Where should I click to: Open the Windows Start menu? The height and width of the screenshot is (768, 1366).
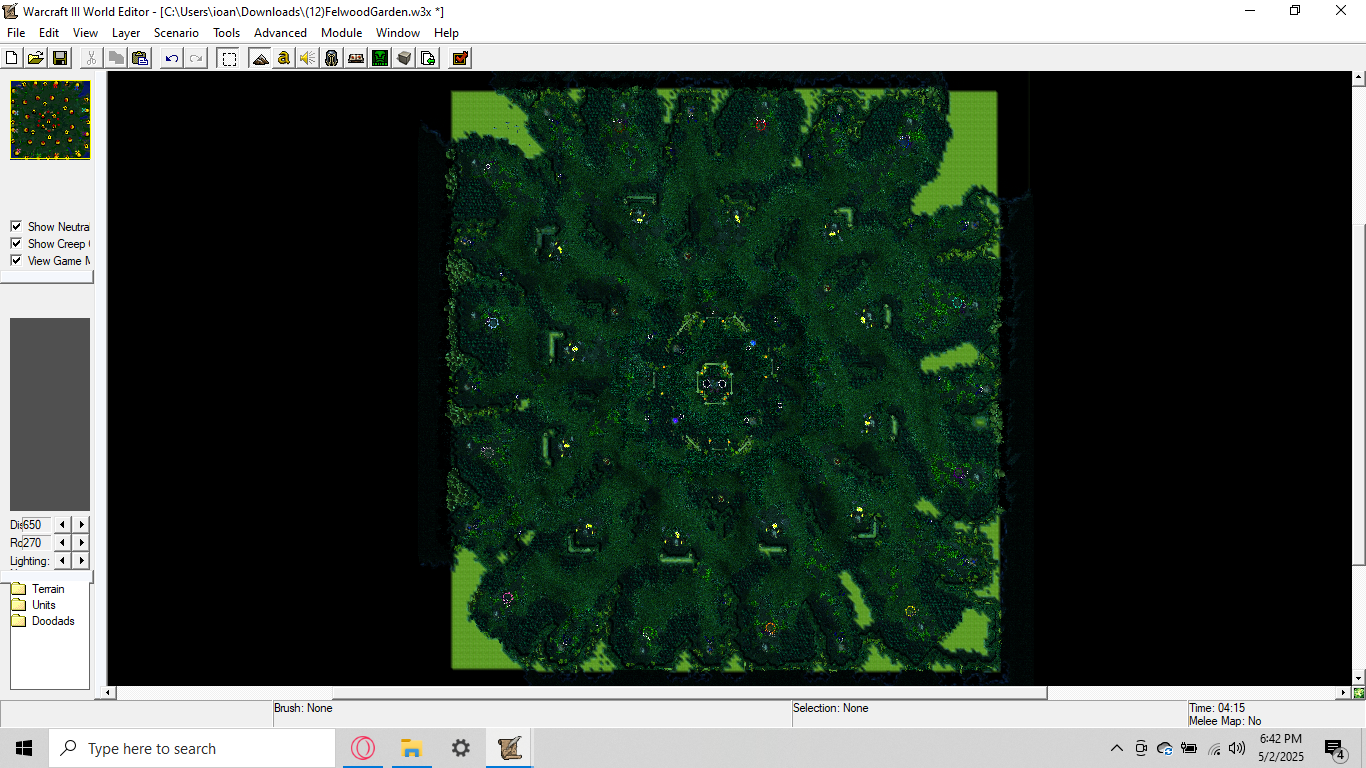coord(24,748)
